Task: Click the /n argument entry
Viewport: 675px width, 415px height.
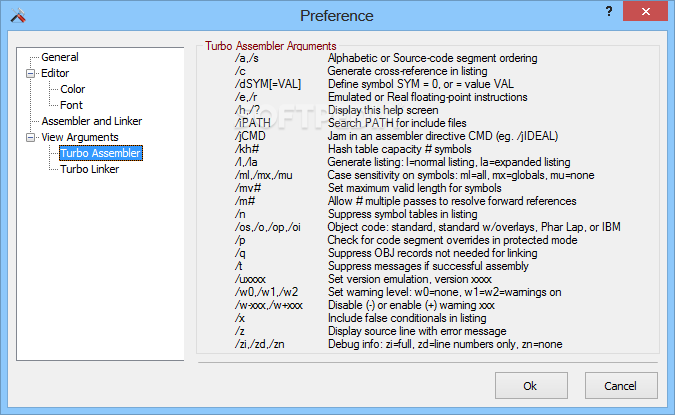Action: 240,214
